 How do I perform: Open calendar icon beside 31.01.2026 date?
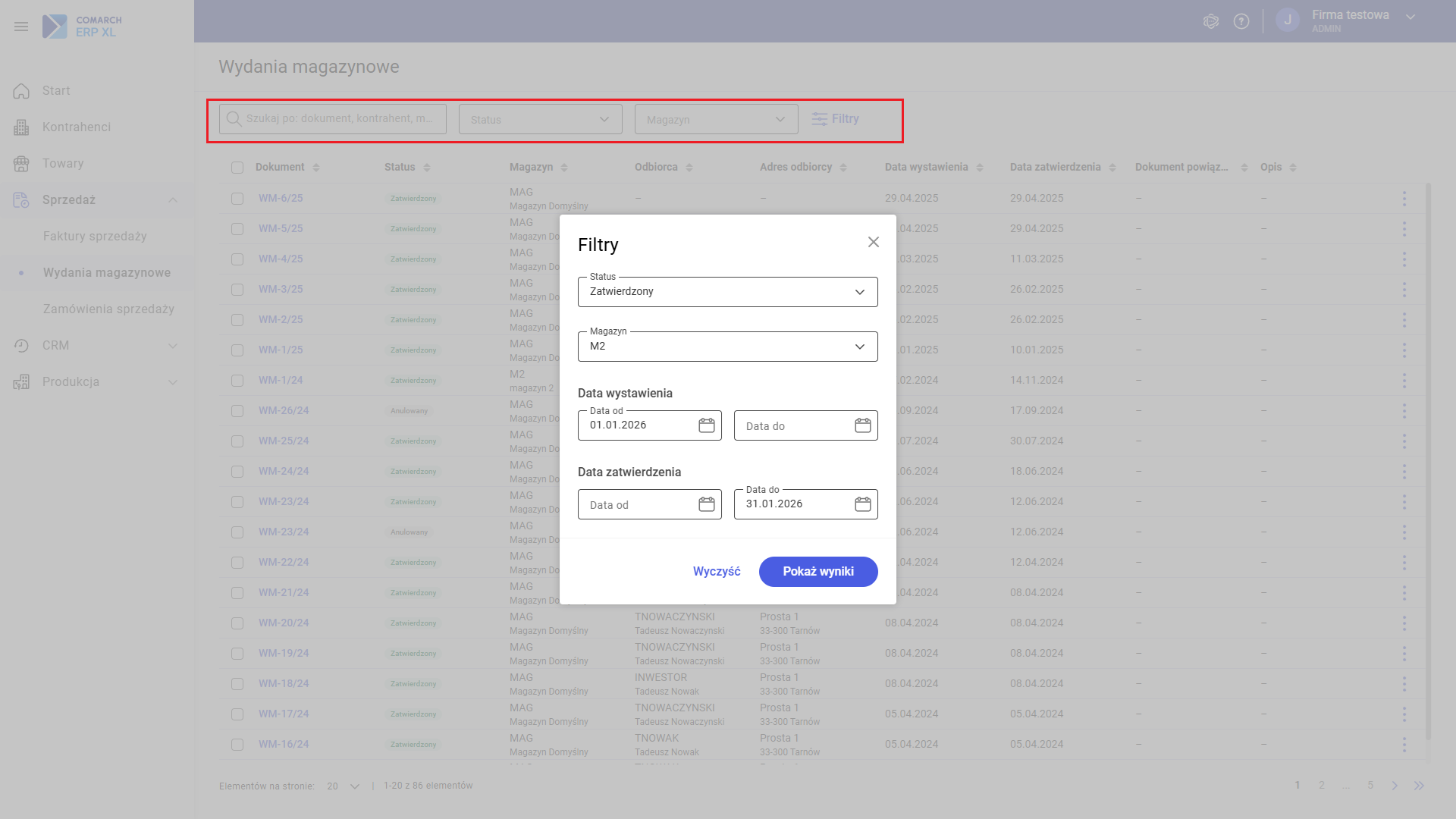click(862, 504)
